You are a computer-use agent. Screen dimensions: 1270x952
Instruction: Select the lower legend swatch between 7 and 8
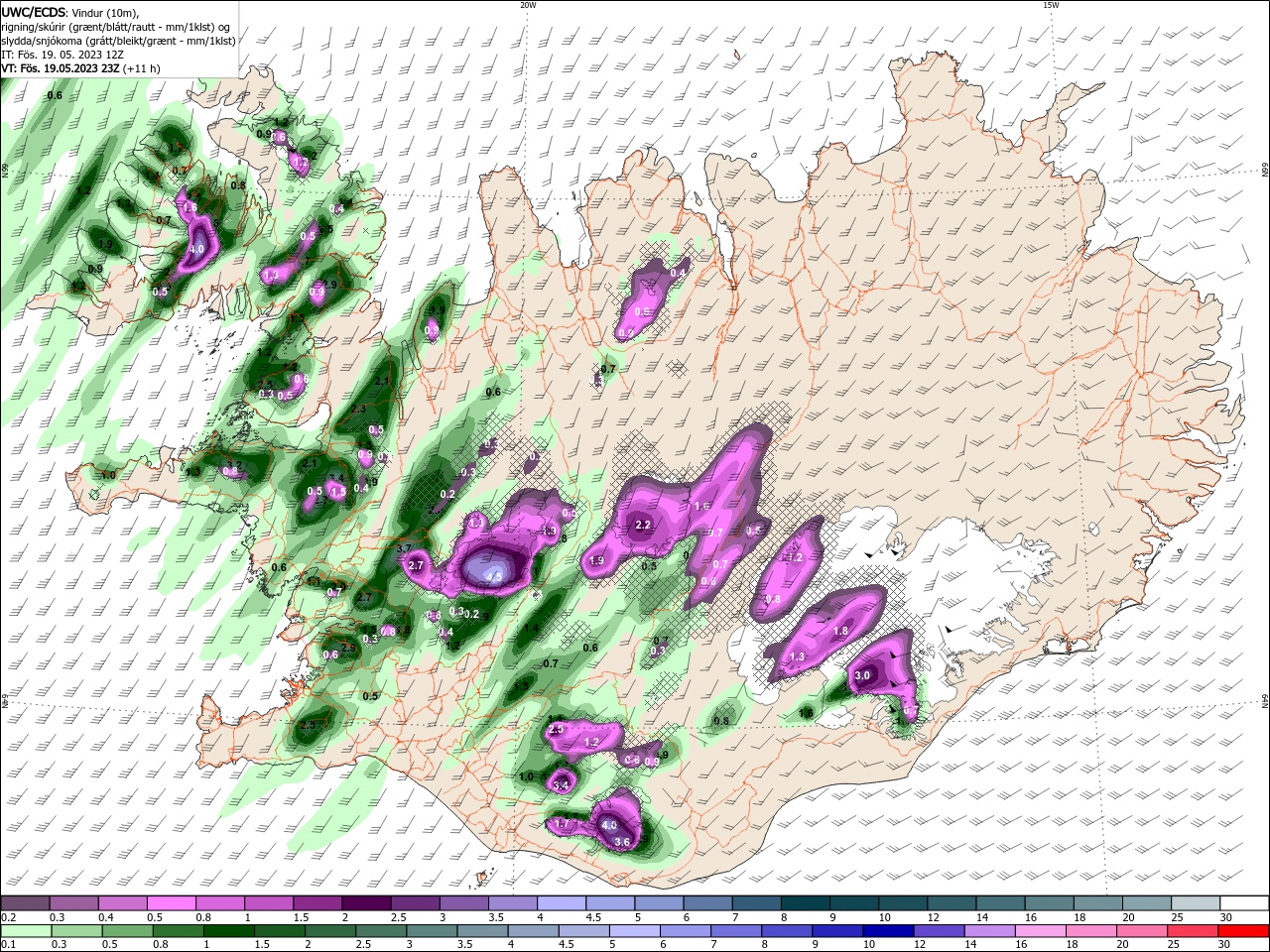tap(737, 931)
